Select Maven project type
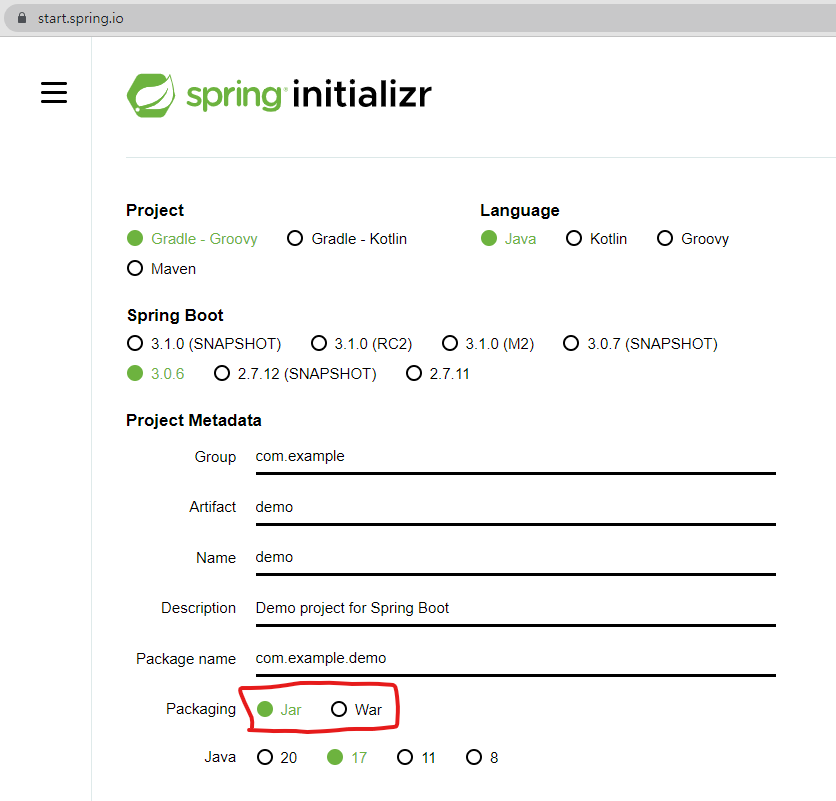 pos(161,268)
